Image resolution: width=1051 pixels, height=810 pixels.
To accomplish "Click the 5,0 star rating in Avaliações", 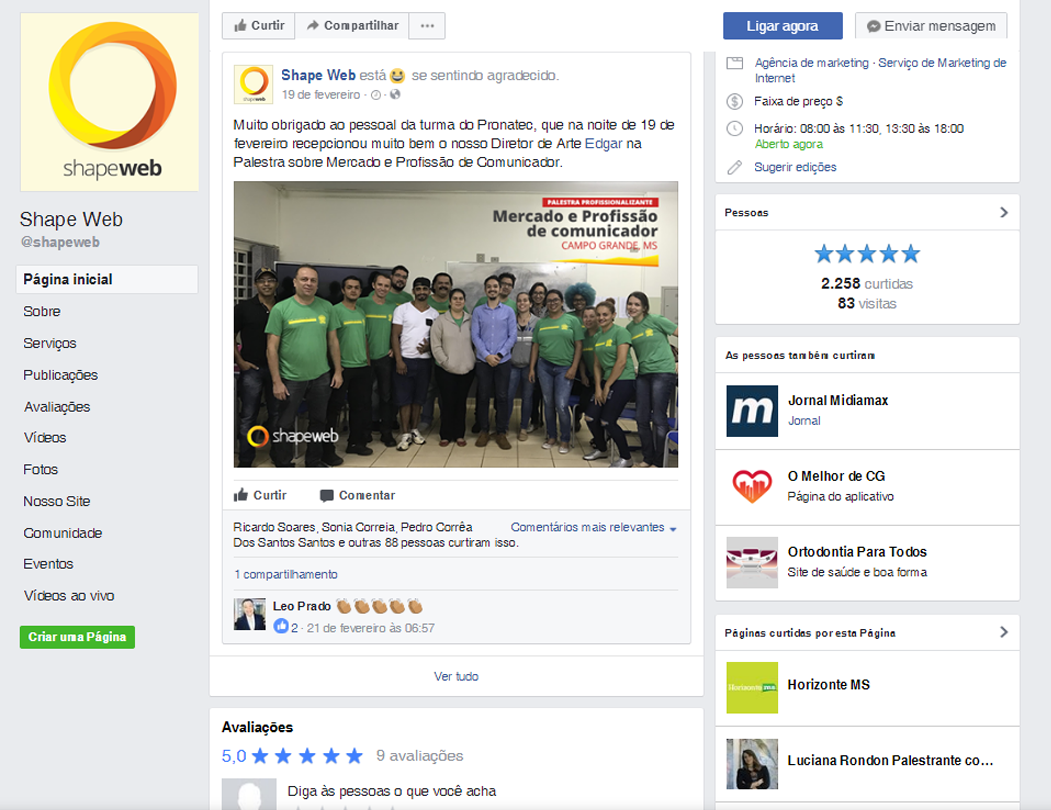I will point(292,756).
